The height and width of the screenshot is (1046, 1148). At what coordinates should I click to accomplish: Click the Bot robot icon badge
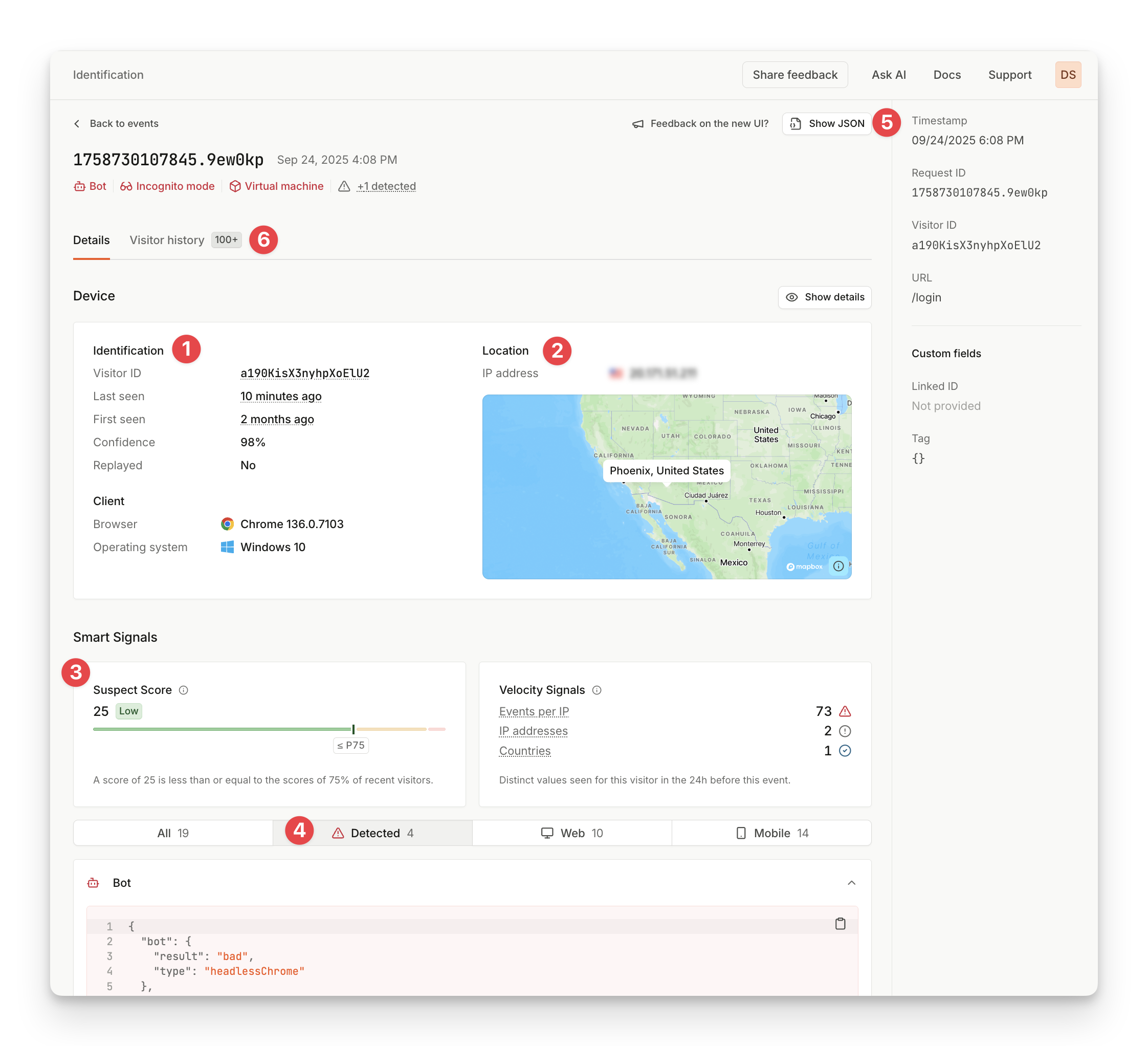(79, 186)
